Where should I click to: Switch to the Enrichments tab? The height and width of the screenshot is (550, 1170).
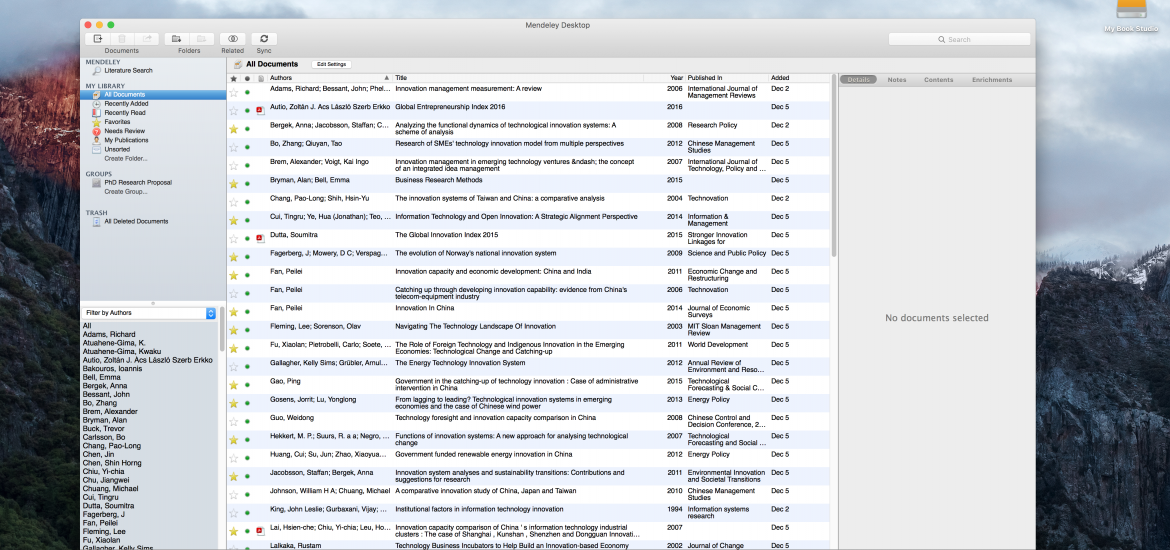[x=992, y=80]
